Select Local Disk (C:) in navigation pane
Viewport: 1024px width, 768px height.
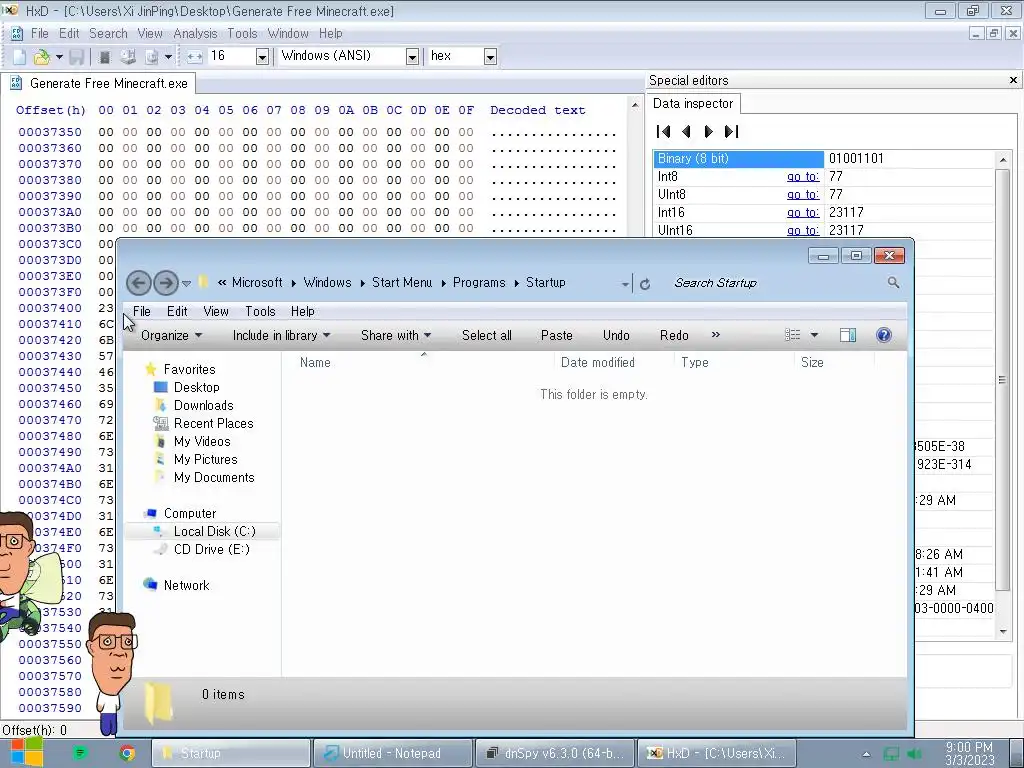pyautogui.click(x=214, y=532)
